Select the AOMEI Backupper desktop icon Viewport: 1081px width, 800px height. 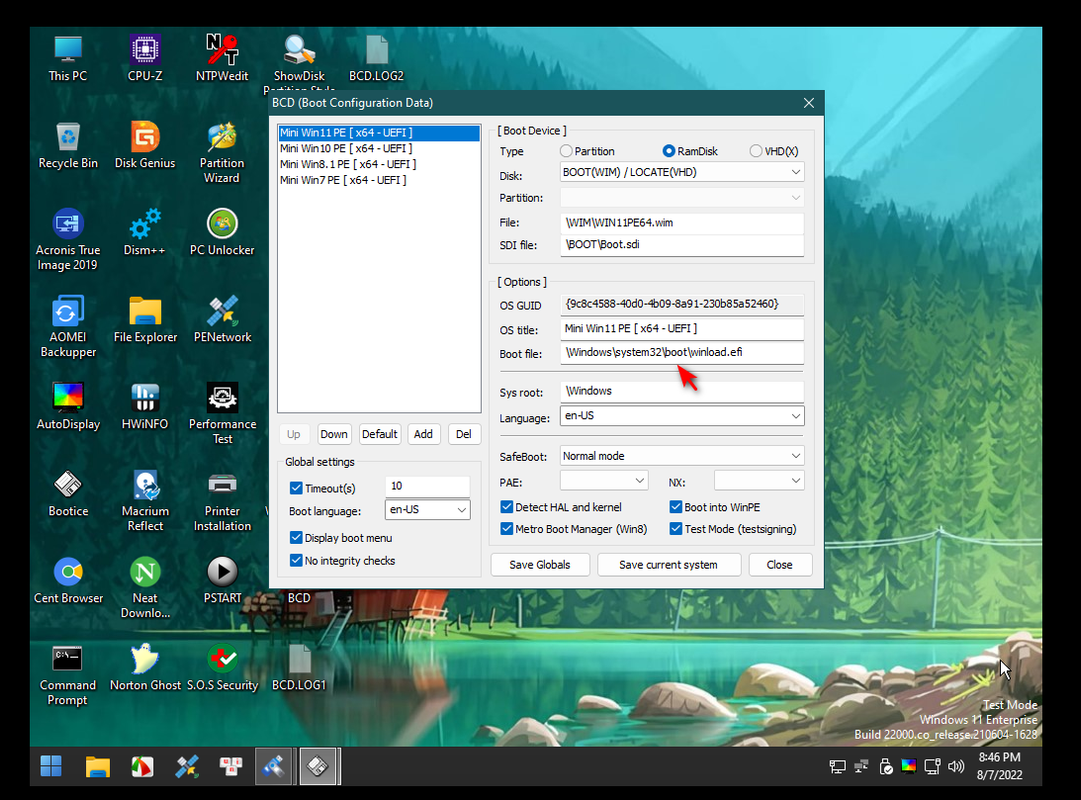coord(68,326)
